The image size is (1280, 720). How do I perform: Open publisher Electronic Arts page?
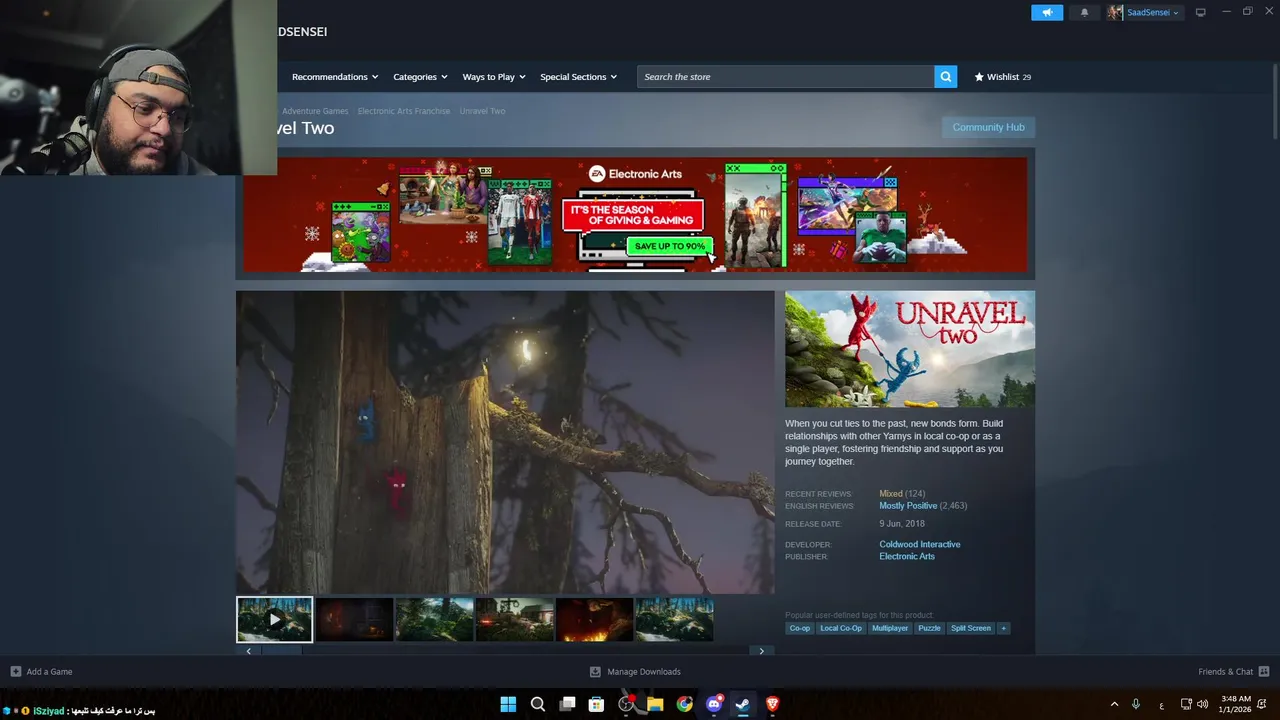907,556
